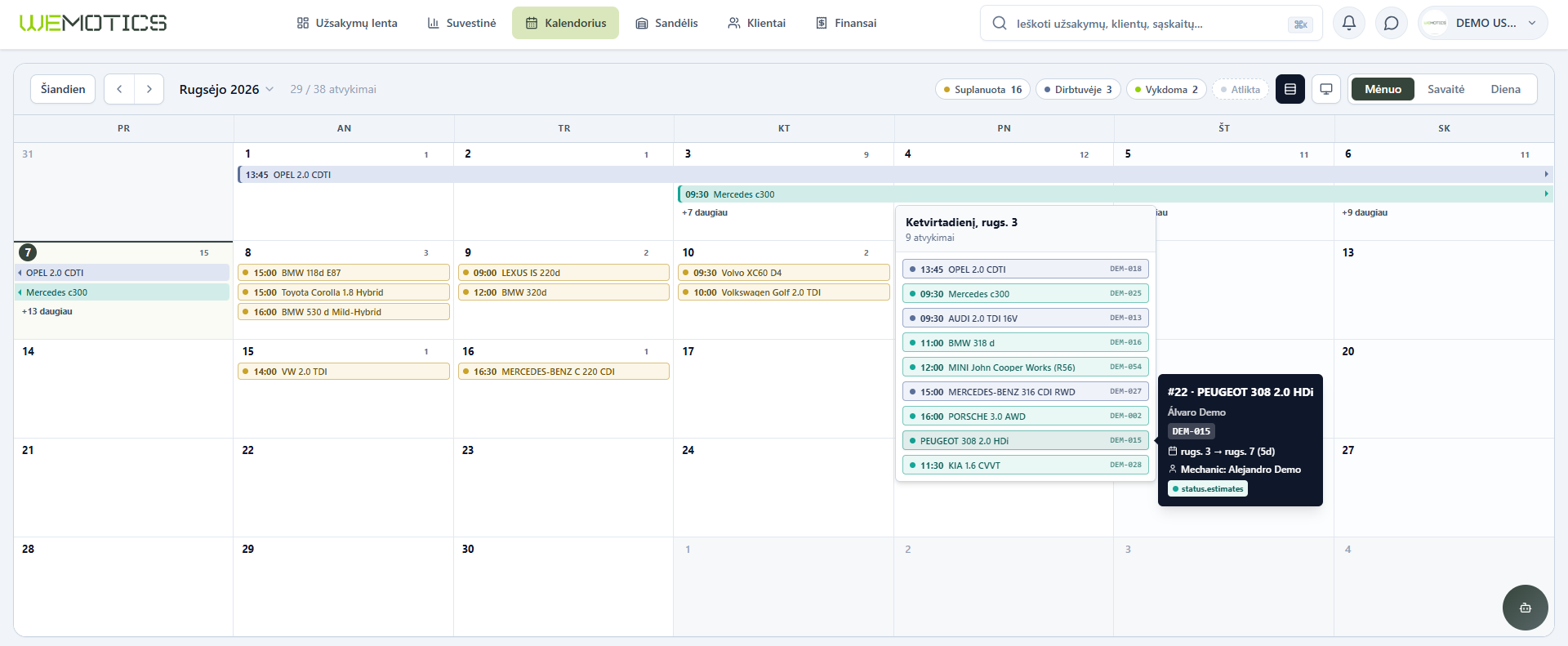Click continuation arrow on Mercedes c300 row end

[1546, 194]
